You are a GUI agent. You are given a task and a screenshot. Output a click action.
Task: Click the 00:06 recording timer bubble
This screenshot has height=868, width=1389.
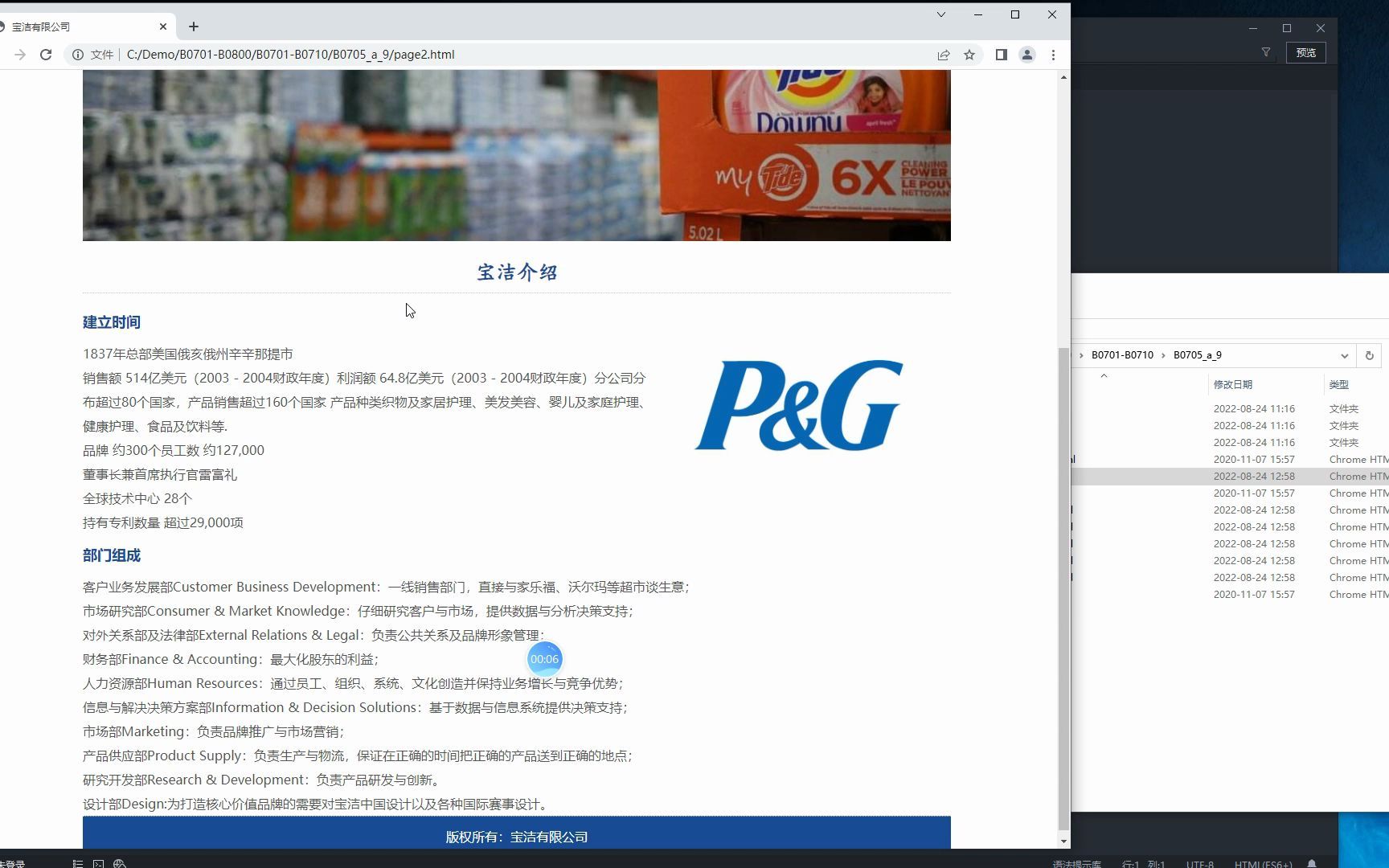click(544, 659)
